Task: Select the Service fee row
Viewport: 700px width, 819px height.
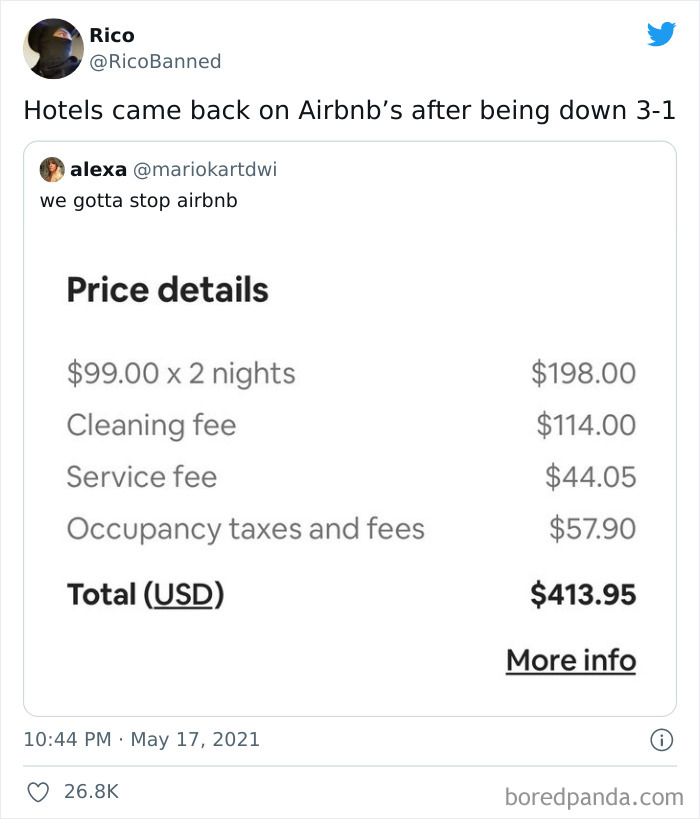Action: [x=140, y=477]
